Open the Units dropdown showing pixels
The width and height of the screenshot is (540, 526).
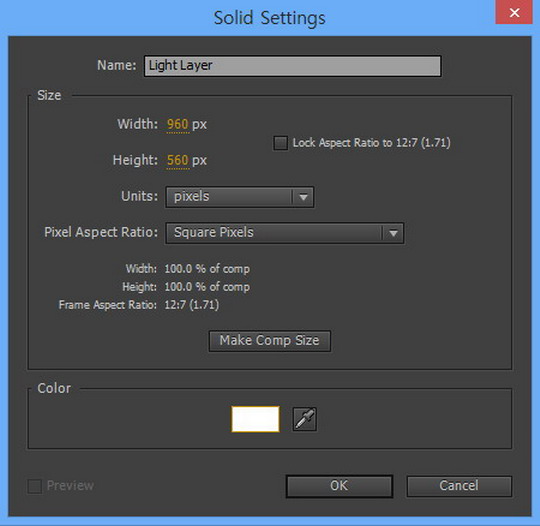point(240,197)
